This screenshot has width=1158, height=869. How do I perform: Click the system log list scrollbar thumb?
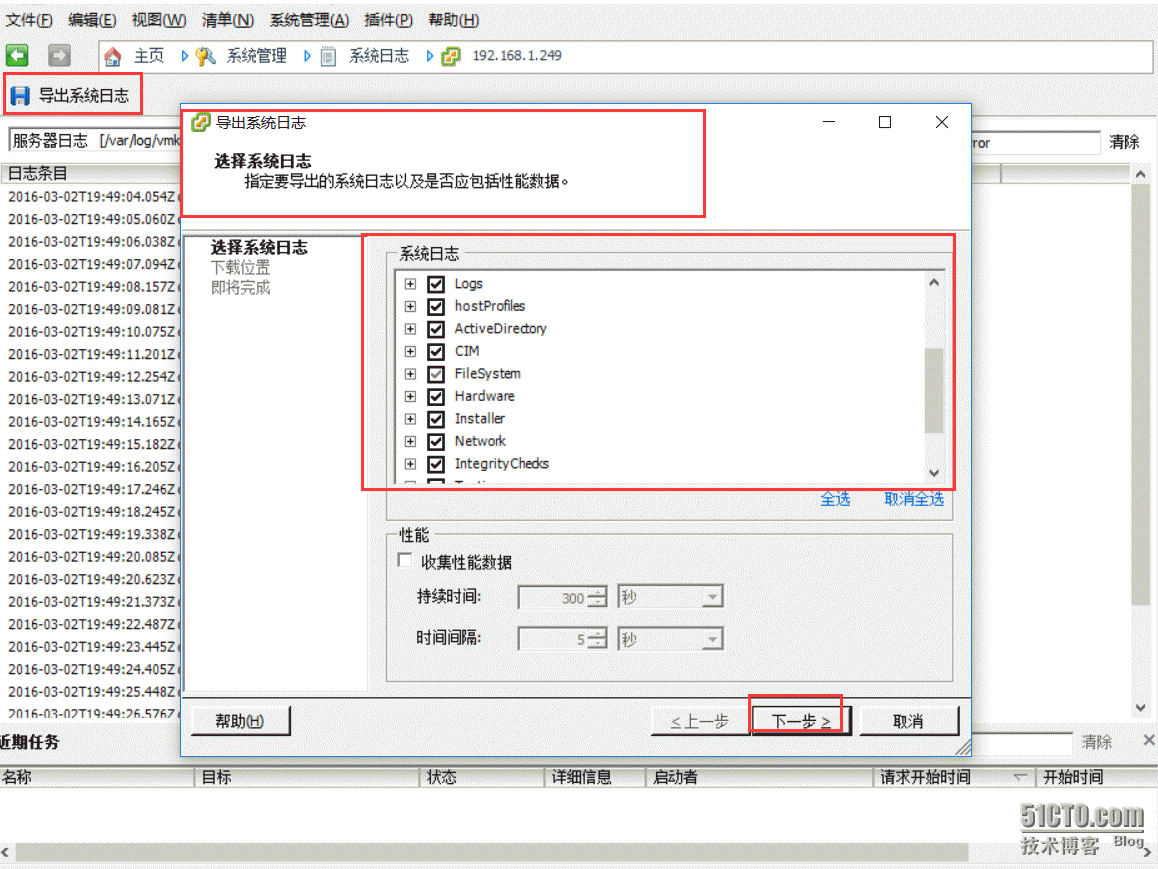(x=934, y=391)
